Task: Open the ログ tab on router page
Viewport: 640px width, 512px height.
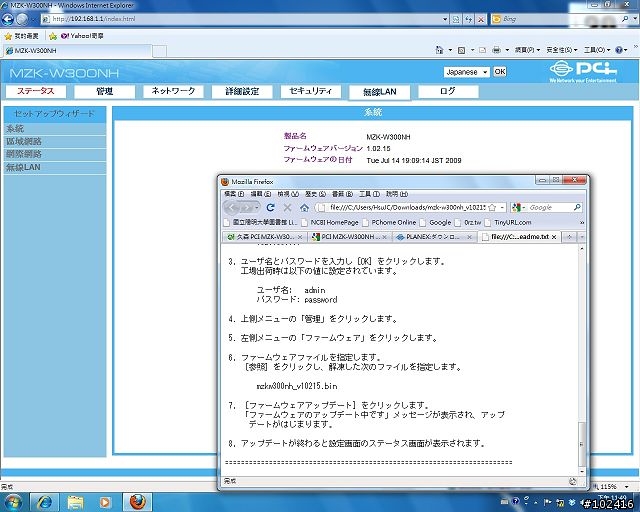Action: [448, 91]
